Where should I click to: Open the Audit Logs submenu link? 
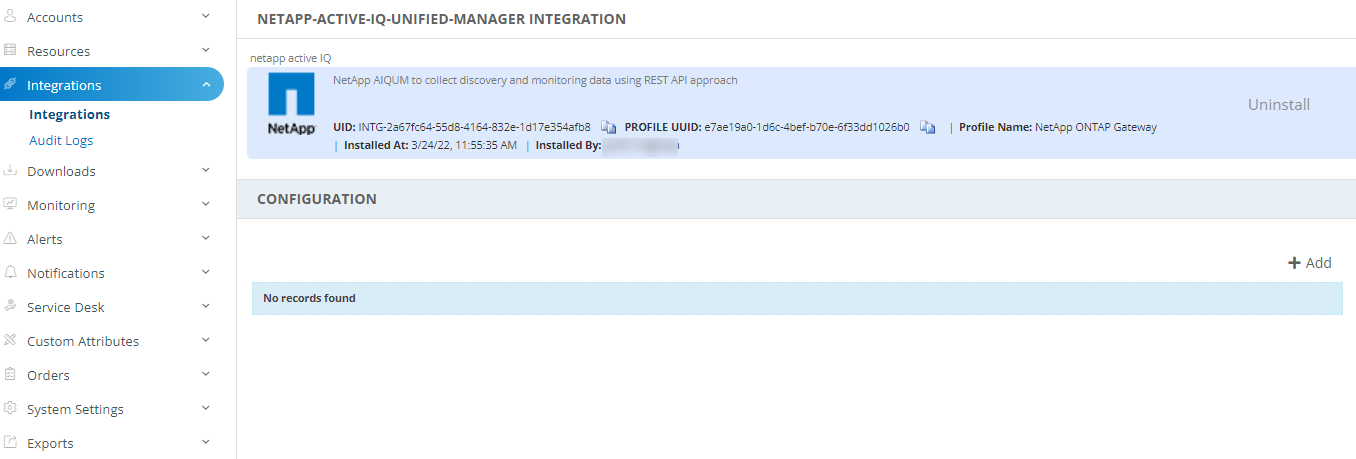[x=61, y=140]
